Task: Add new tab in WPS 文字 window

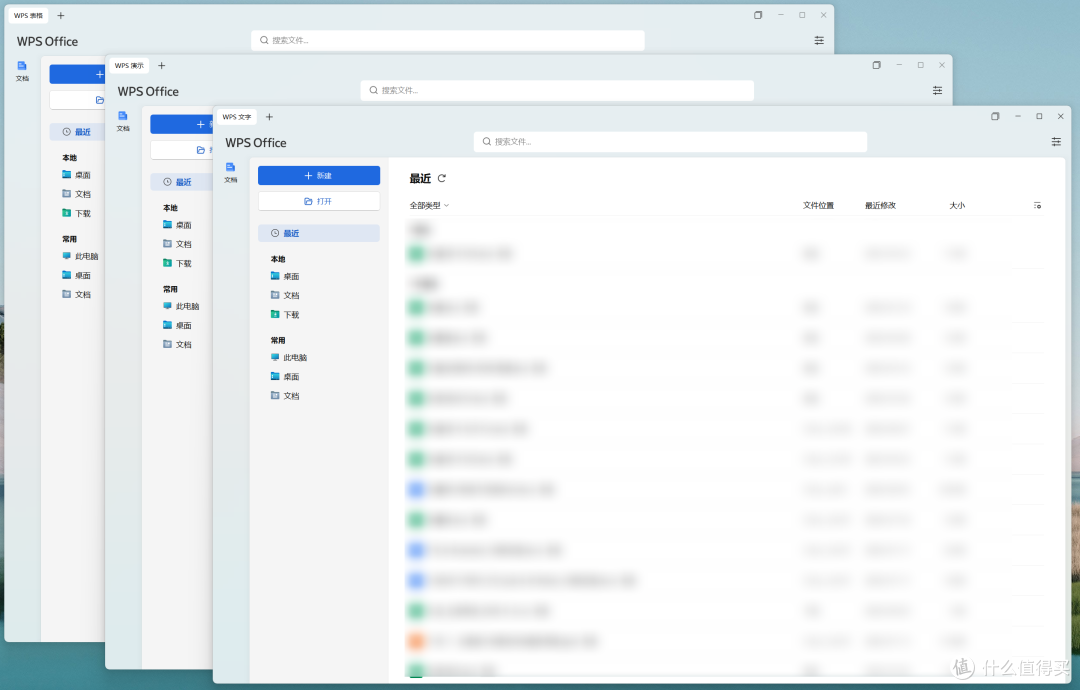Action: (x=269, y=117)
